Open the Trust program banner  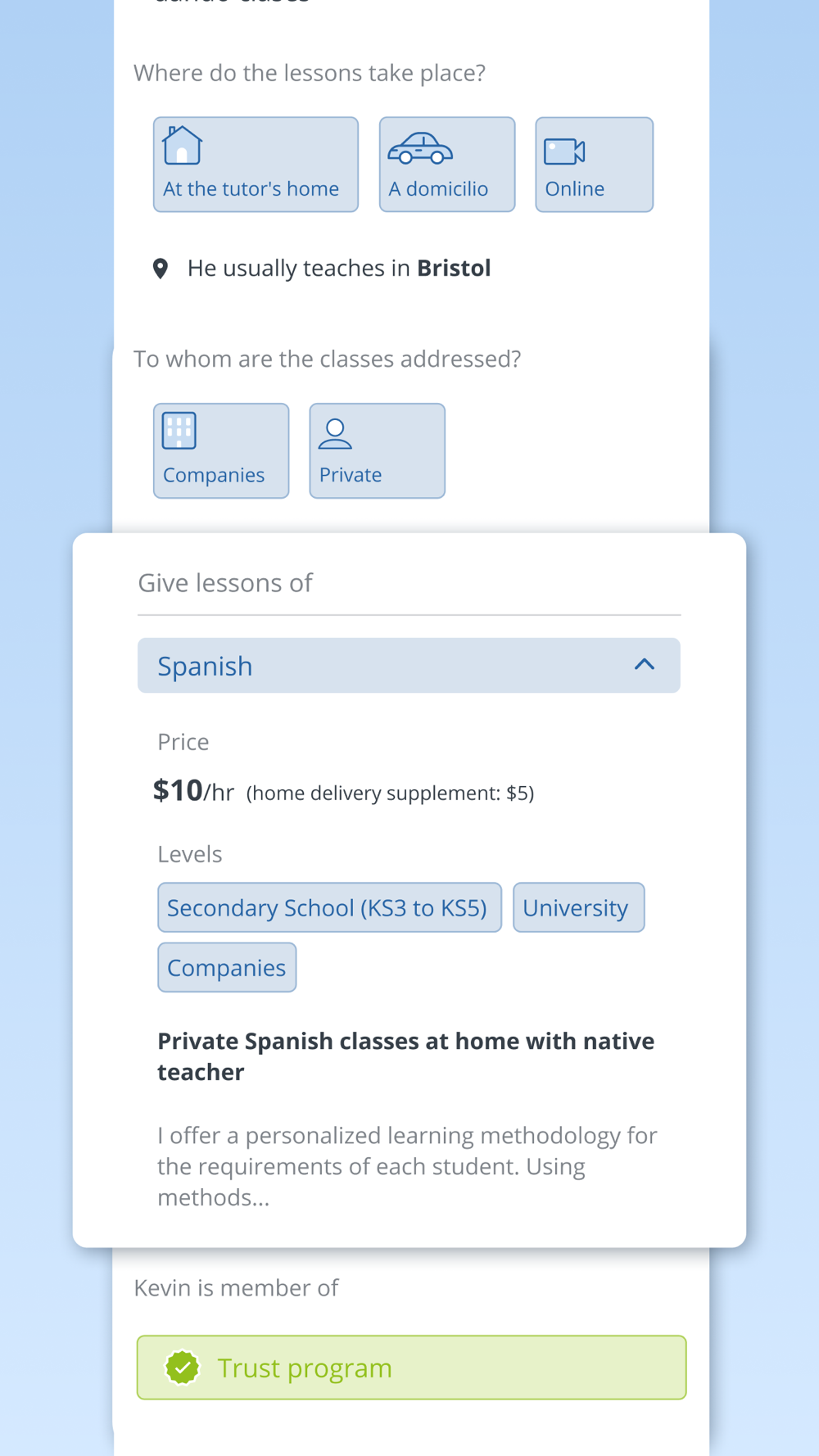point(411,1368)
